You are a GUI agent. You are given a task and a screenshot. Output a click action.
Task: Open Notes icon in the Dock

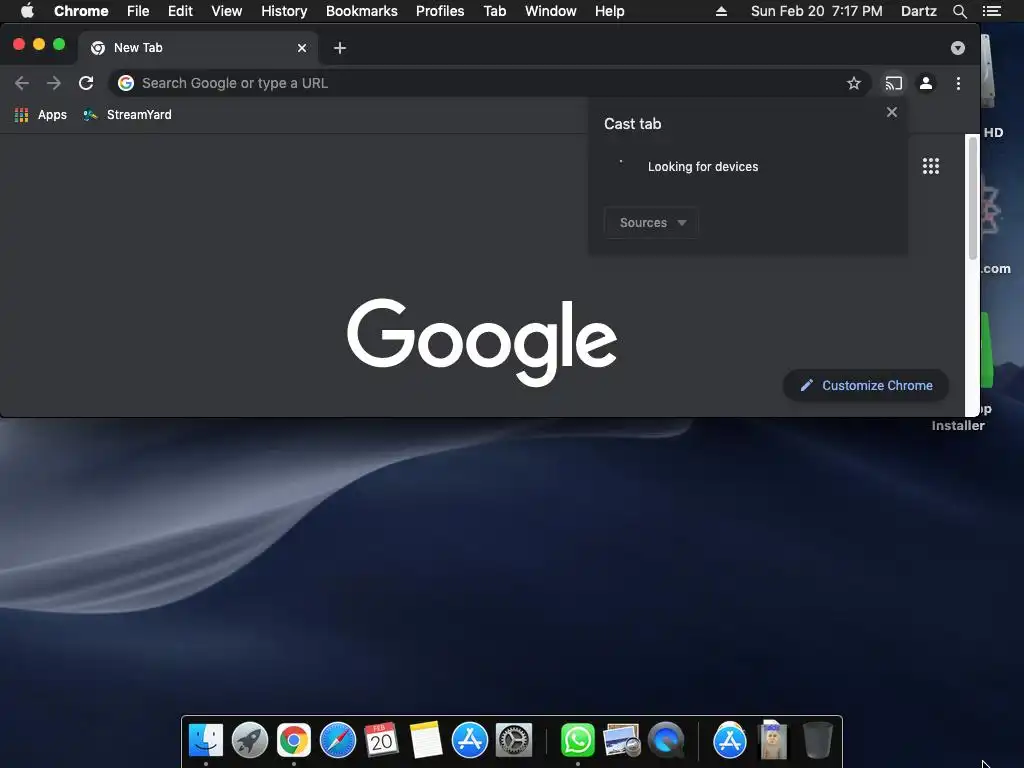[426, 741]
